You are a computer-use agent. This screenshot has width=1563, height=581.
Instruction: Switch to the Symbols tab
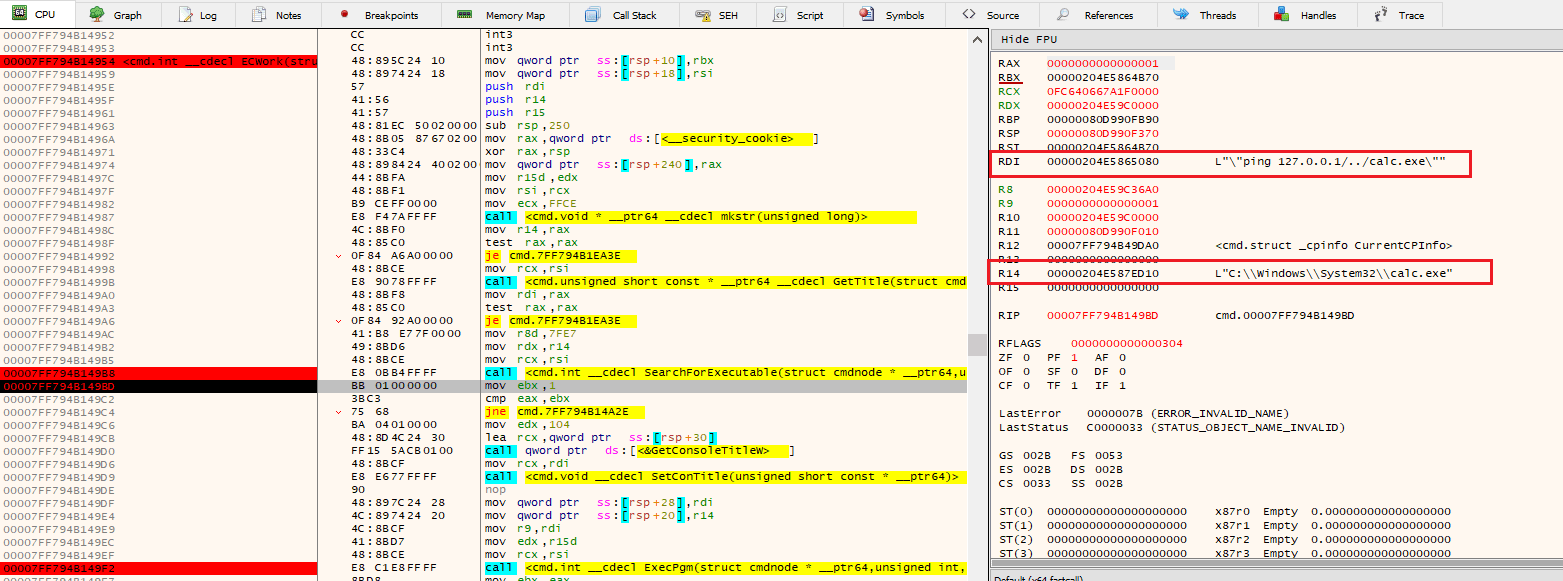pos(893,15)
